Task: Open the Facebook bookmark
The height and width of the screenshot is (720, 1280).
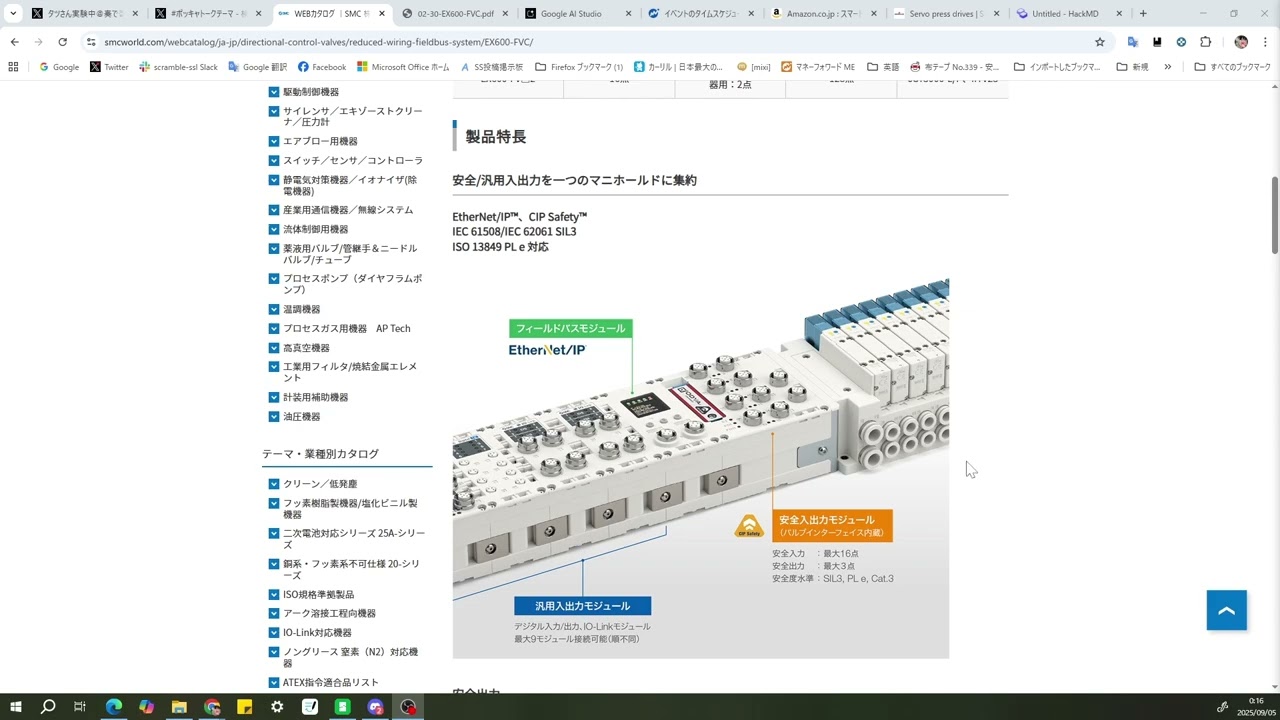Action: tap(322, 67)
